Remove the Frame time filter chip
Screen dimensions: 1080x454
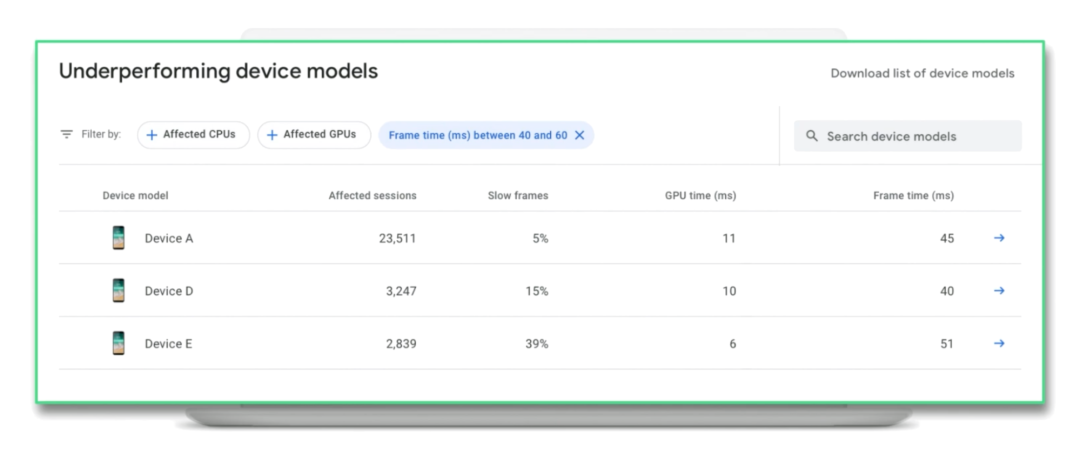(579, 135)
